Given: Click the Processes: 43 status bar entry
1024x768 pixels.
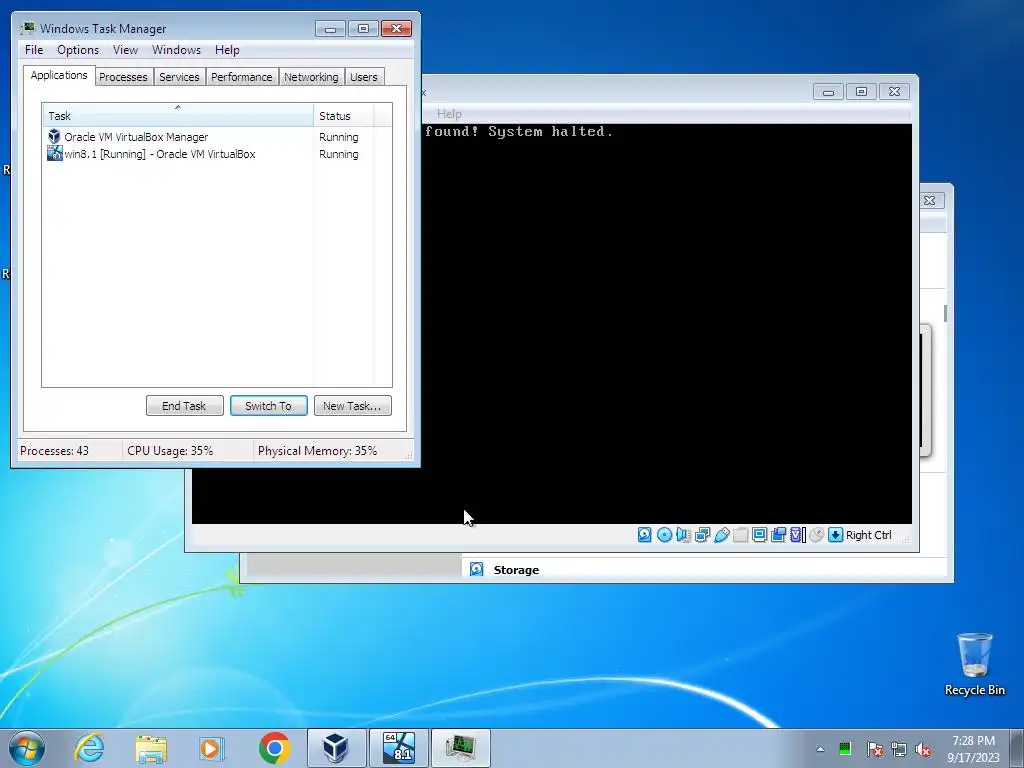Looking at the screenshot, I should tap(54, 451).
